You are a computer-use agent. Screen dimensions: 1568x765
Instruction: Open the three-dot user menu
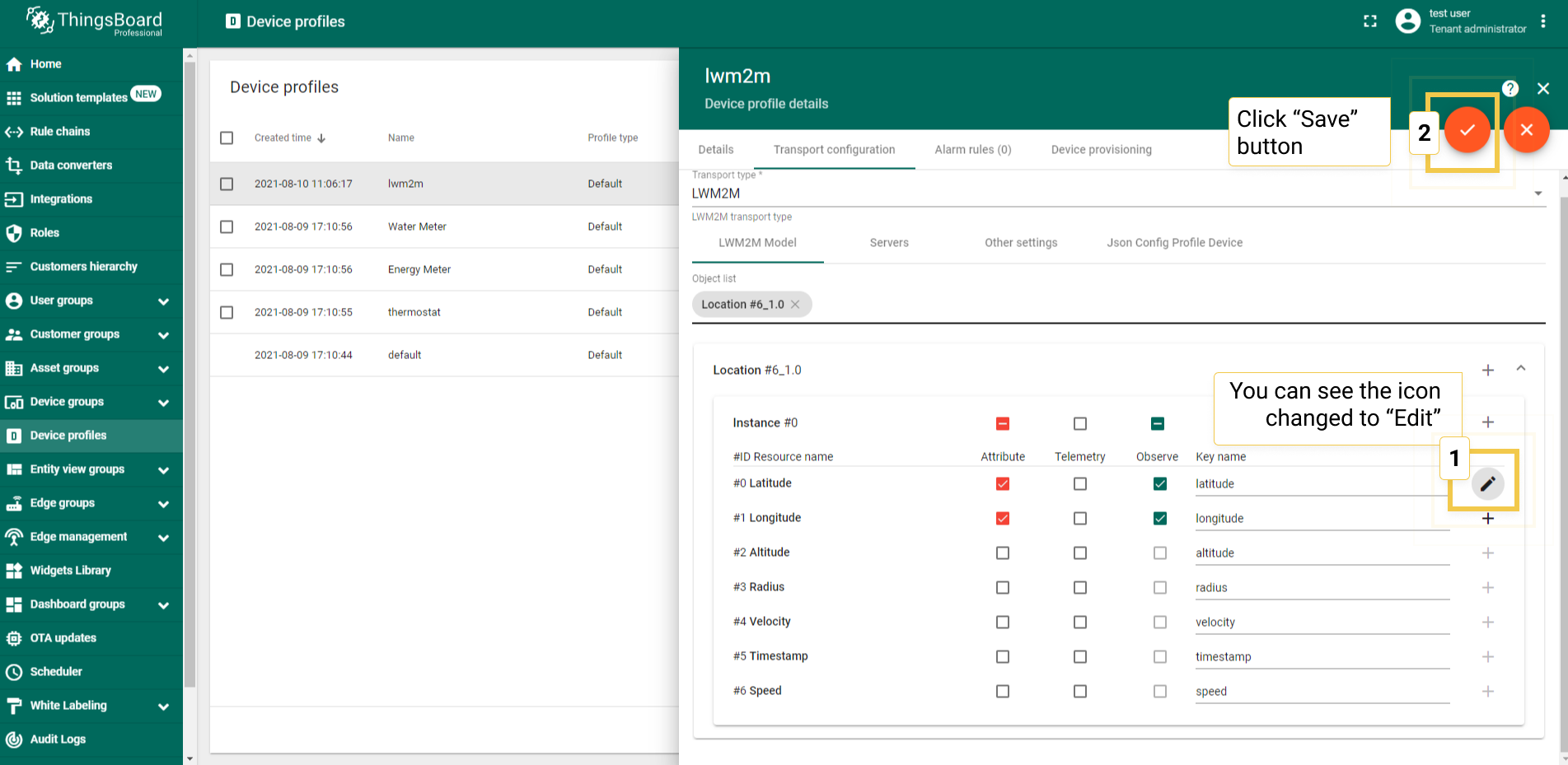1543,21
